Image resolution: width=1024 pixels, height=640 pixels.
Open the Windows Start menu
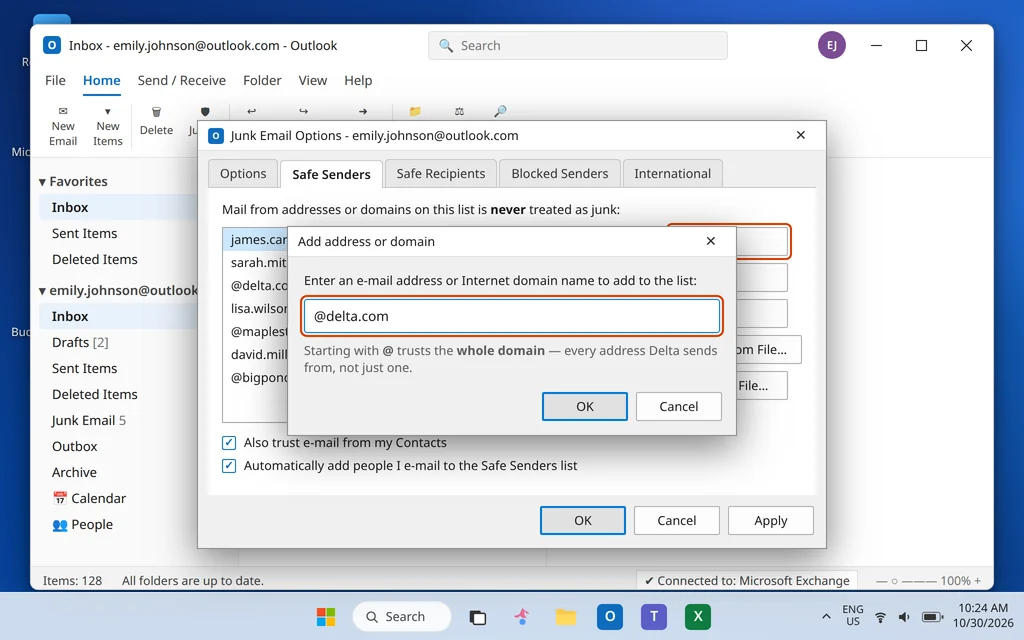[326, 616]
